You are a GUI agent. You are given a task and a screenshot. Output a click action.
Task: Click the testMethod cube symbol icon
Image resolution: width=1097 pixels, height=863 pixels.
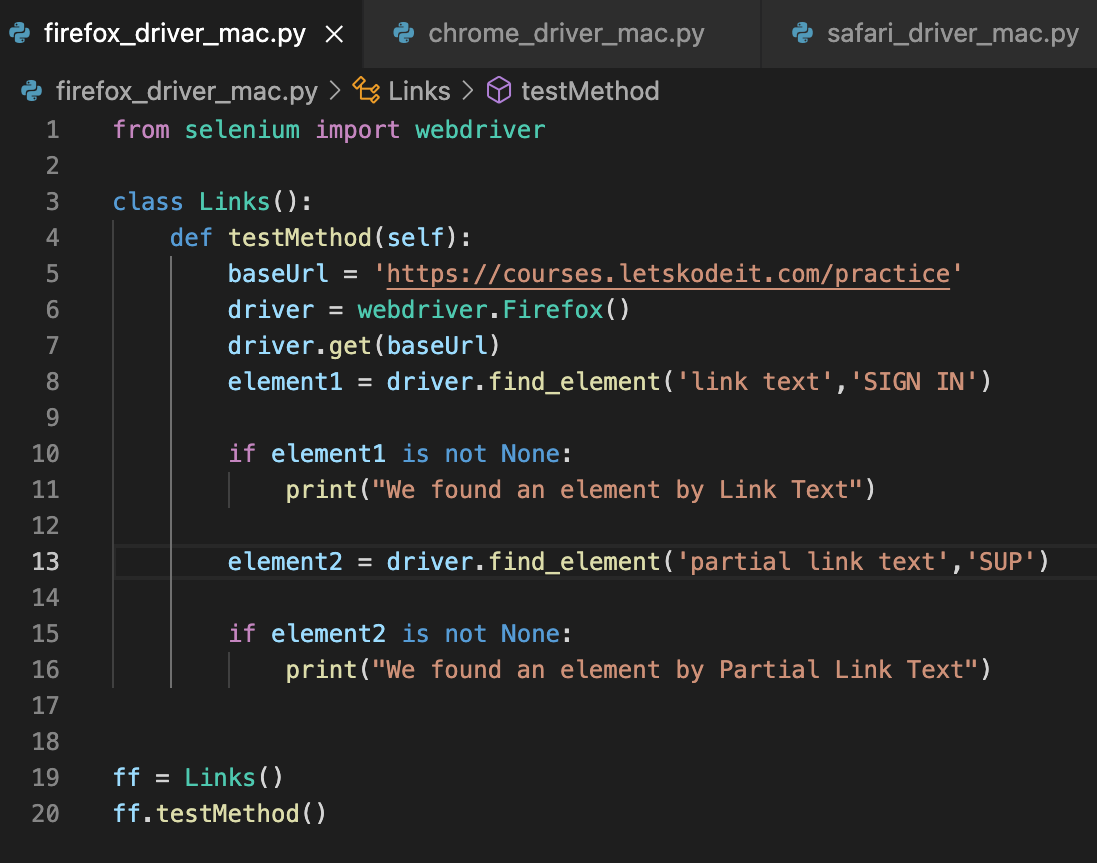(x=498, y=92)
